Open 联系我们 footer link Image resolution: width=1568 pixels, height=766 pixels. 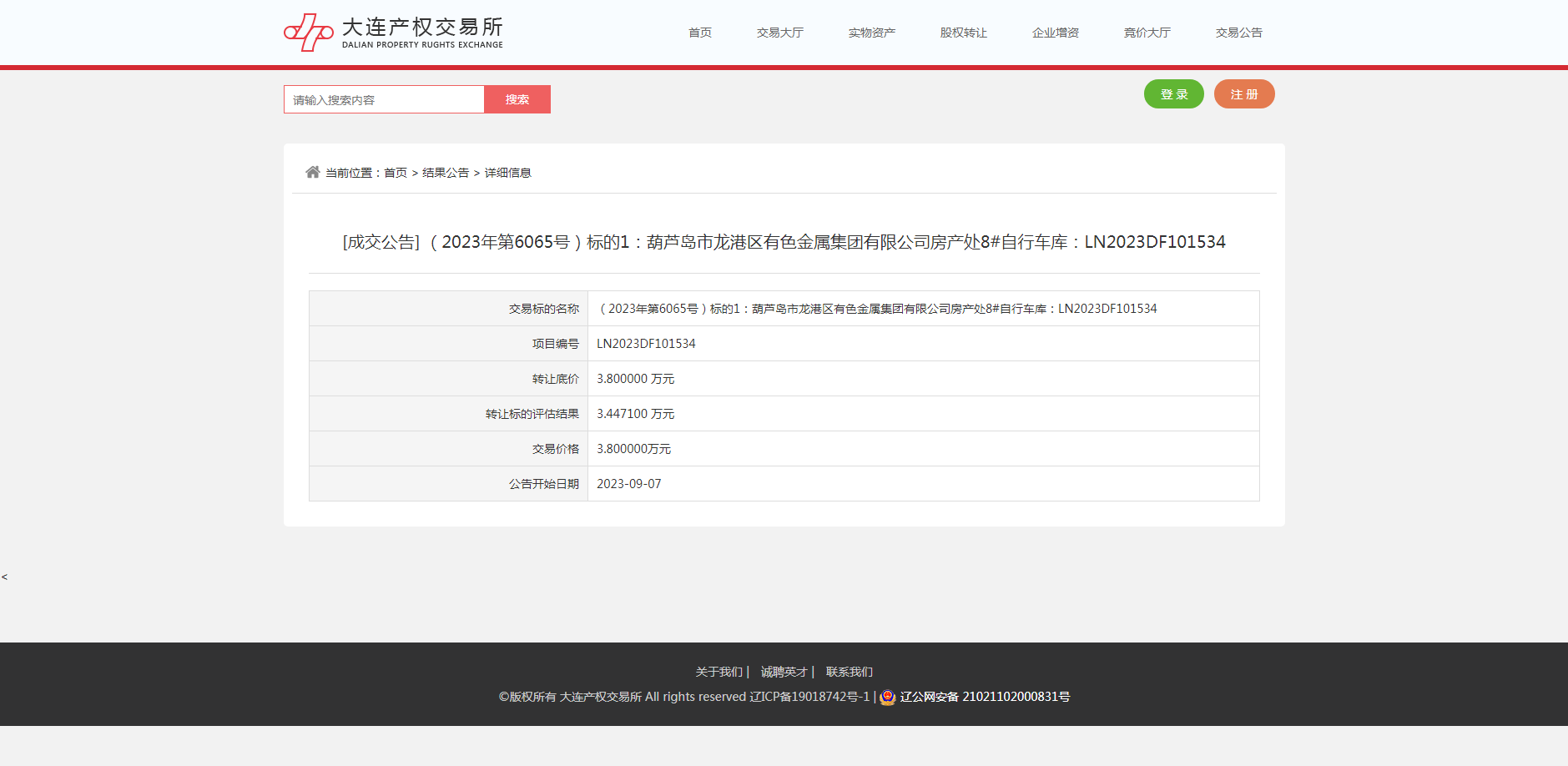coord(850,672)
